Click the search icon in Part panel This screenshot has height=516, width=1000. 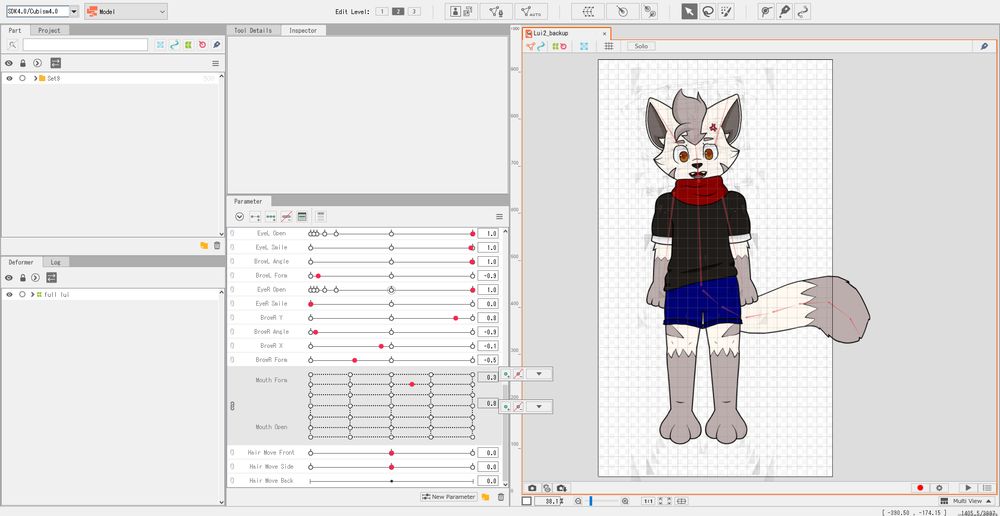coord(12,45)
